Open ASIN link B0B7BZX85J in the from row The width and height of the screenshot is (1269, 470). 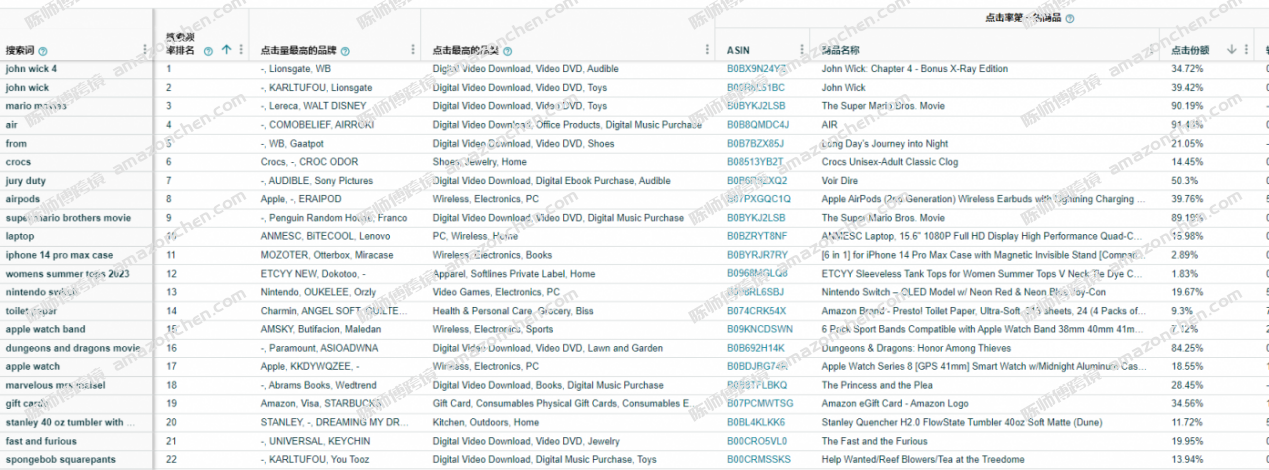756,144
